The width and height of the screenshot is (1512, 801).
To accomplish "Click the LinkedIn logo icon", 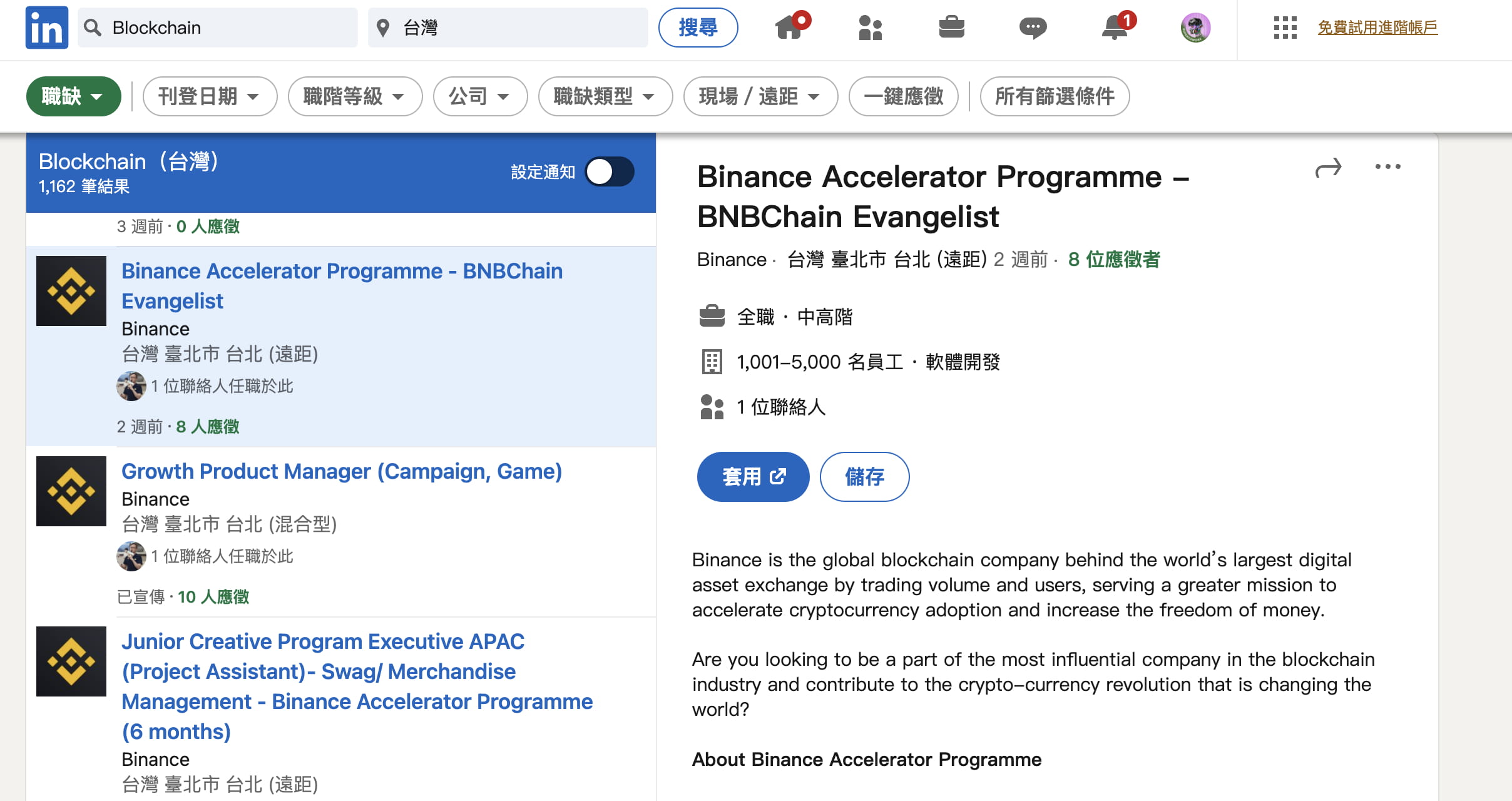I will (x=46, y=28).
